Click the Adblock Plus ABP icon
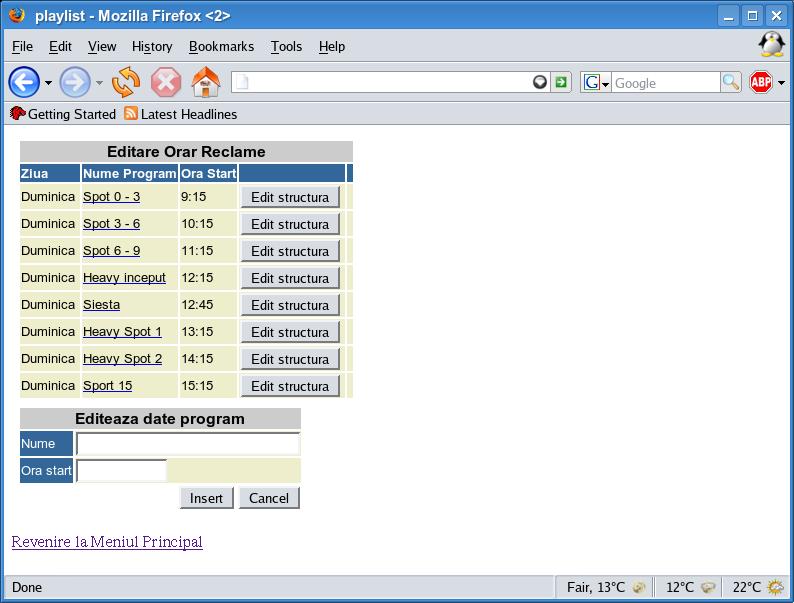Viewport: 794px width, 603px height. pyautogui.click(x=761, y=82)
